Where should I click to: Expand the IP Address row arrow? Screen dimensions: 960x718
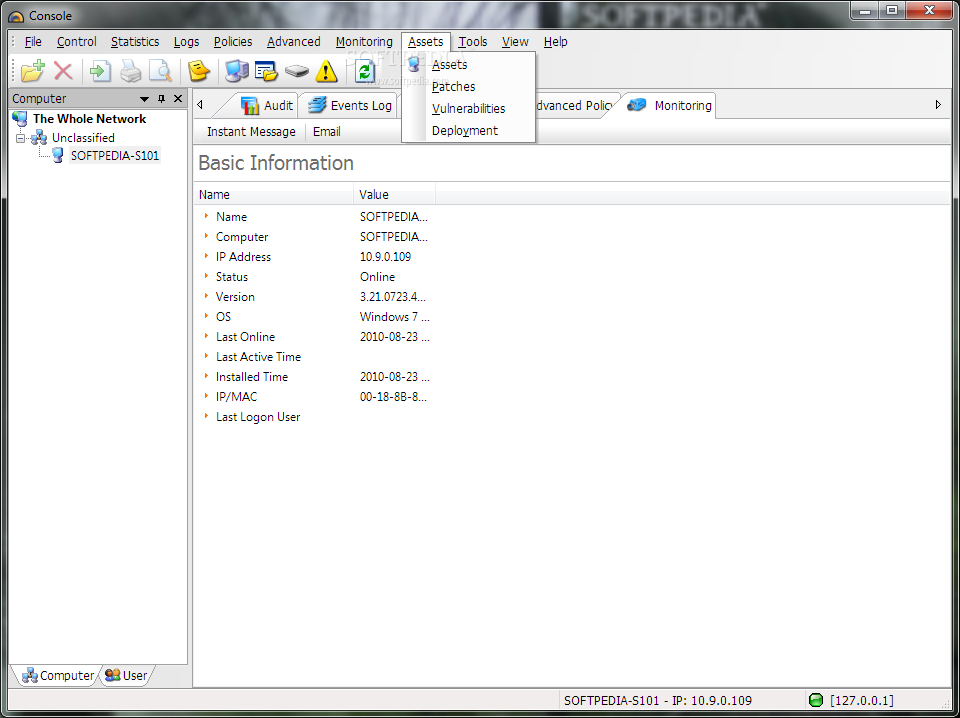[207, 256]
